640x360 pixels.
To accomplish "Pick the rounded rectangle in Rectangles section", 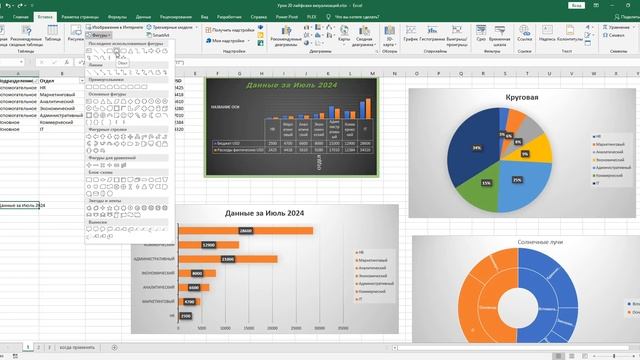I will (96, 87).
